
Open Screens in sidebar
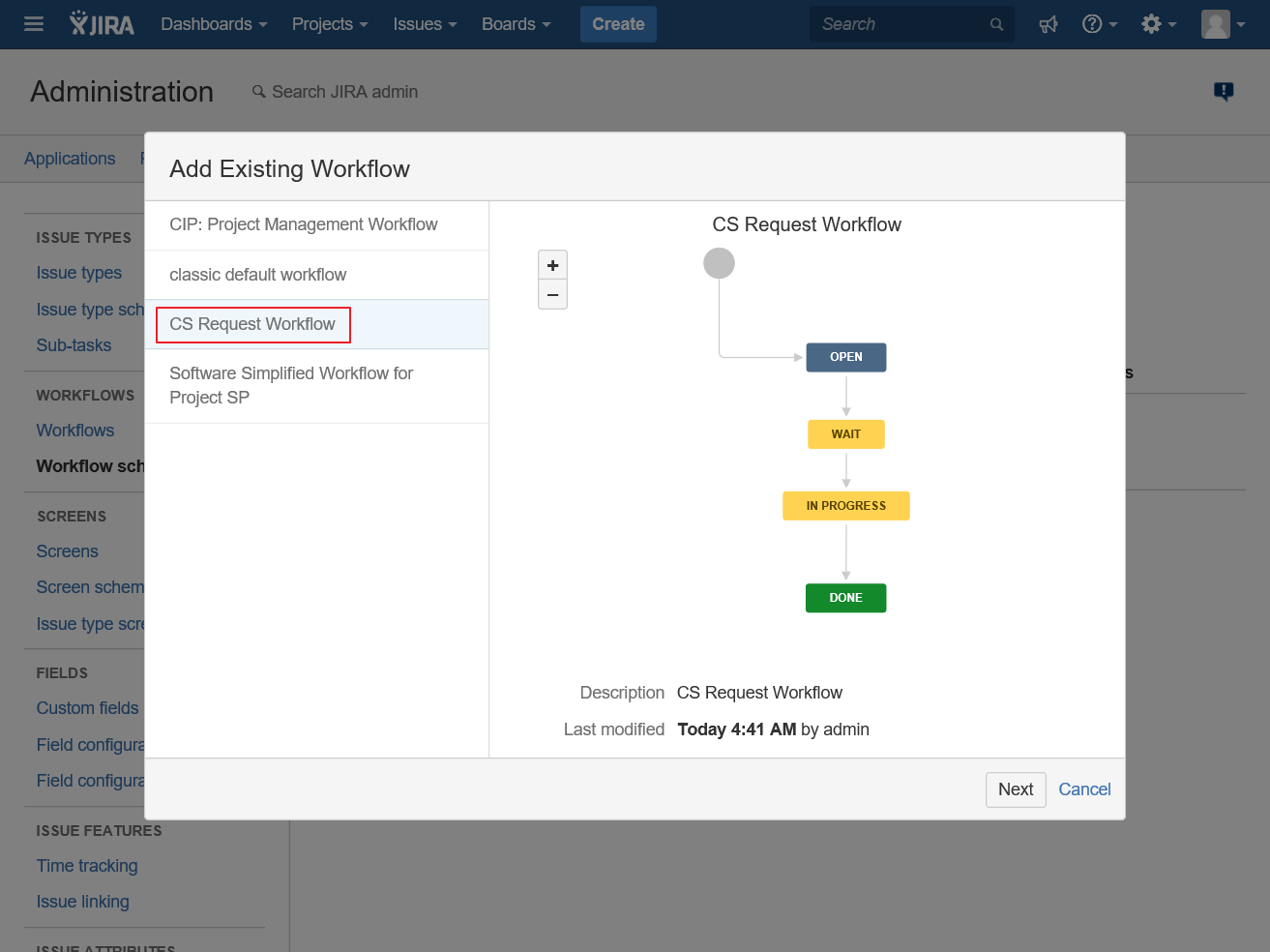coord(68,551)
